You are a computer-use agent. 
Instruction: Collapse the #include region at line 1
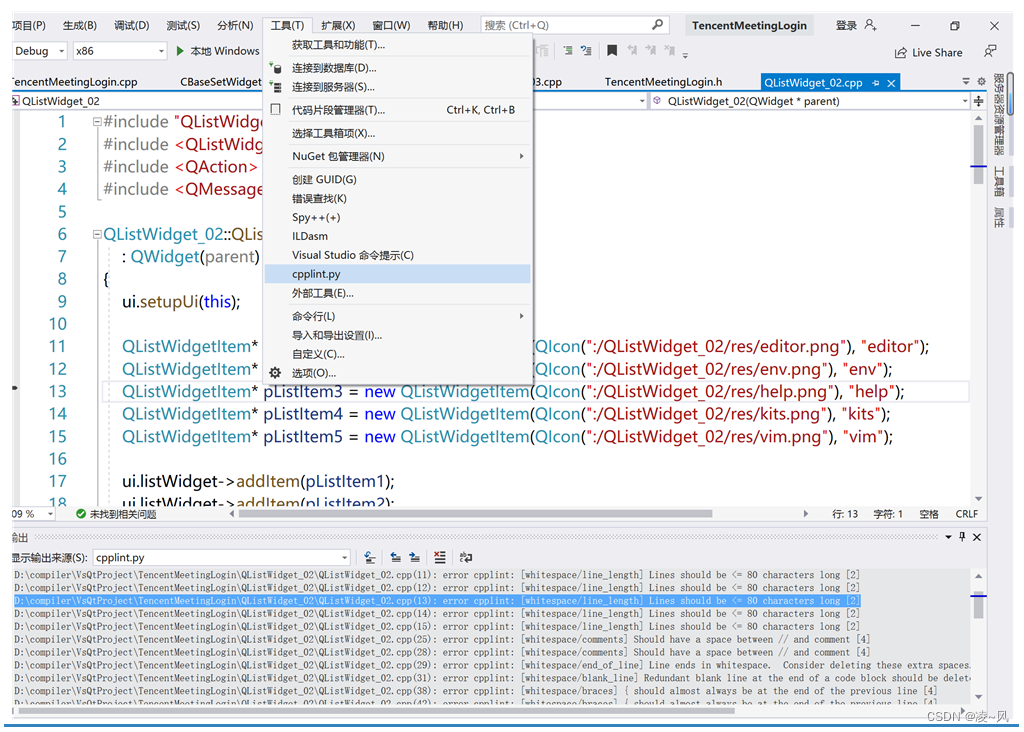tap(97, 121)
